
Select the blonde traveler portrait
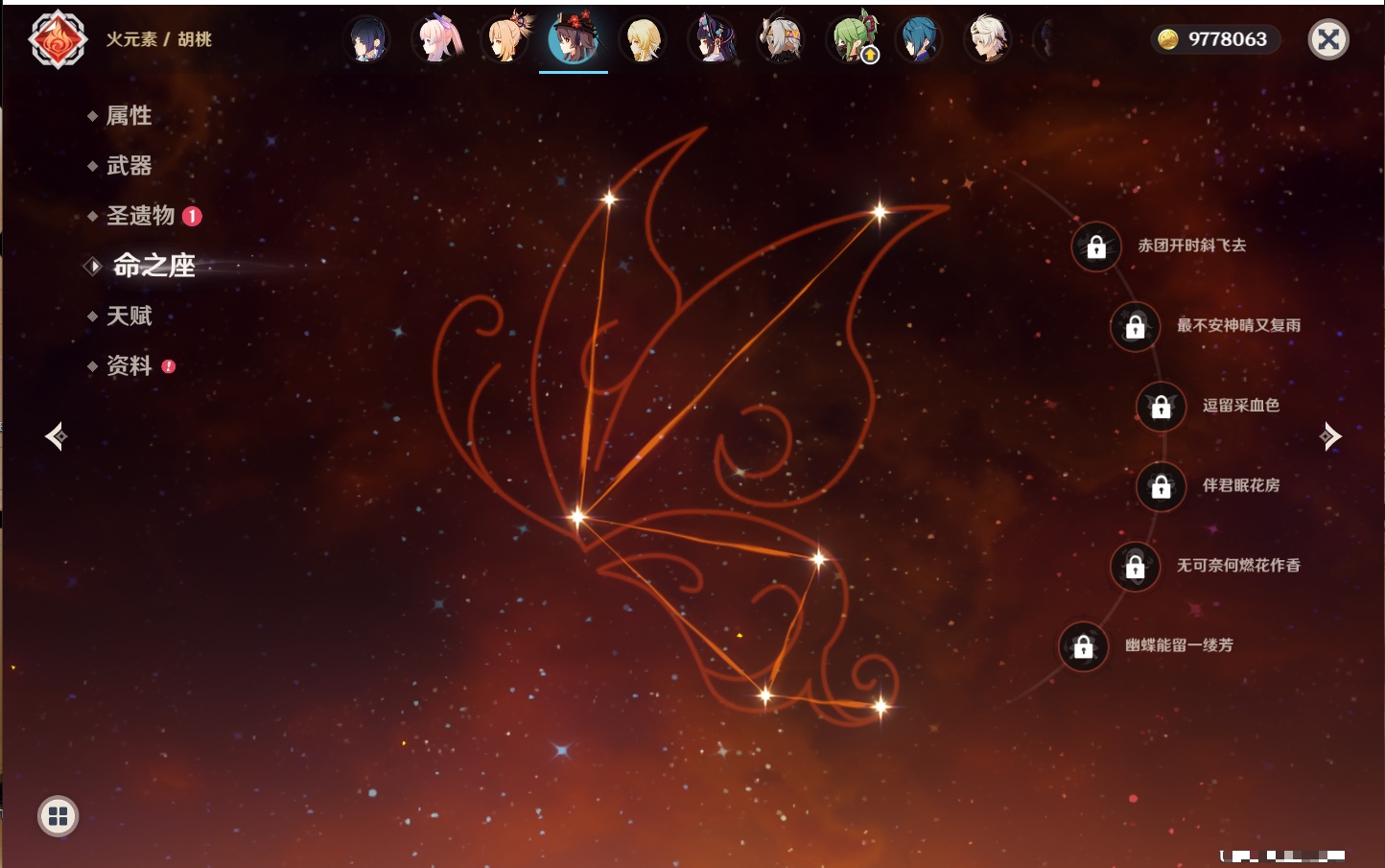644,39
